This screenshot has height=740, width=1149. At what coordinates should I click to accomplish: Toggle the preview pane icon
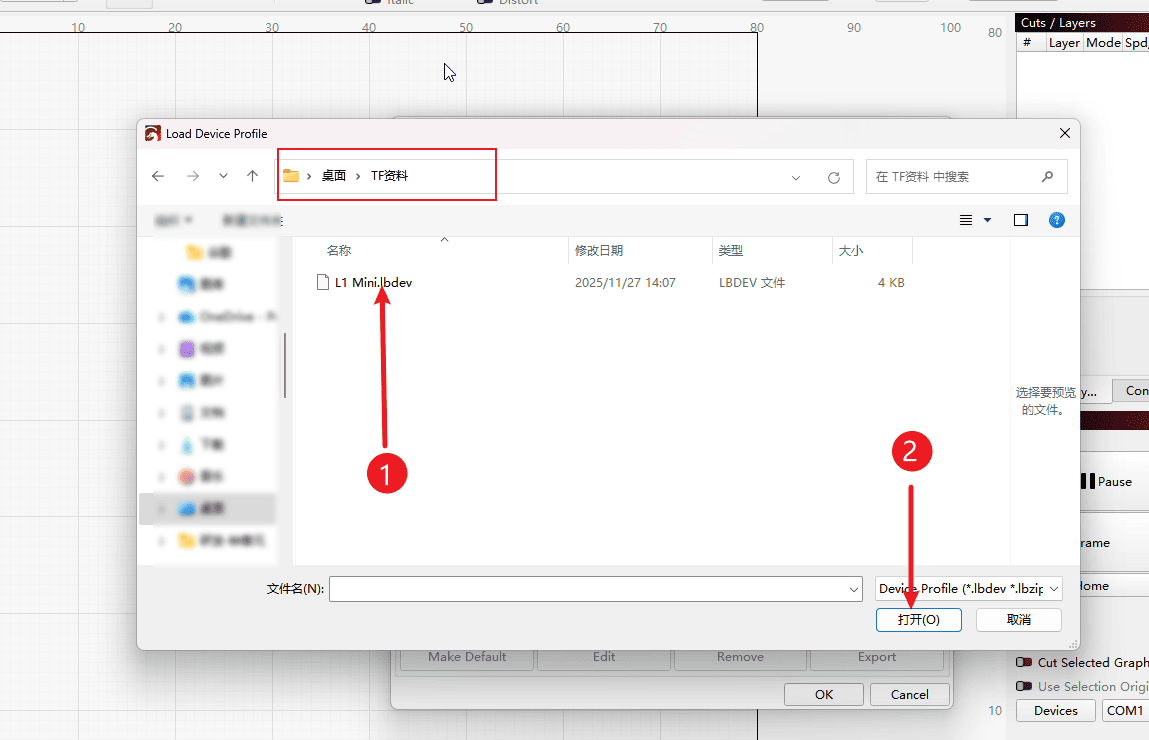pos(1020,220)
